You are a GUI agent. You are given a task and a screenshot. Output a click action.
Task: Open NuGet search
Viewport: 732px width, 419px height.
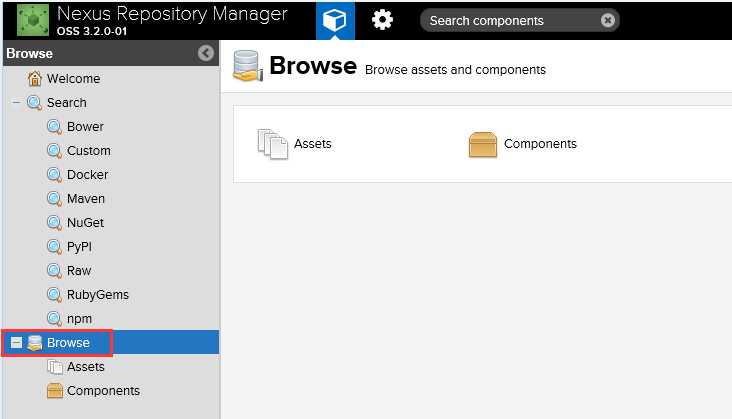[85, 223]
